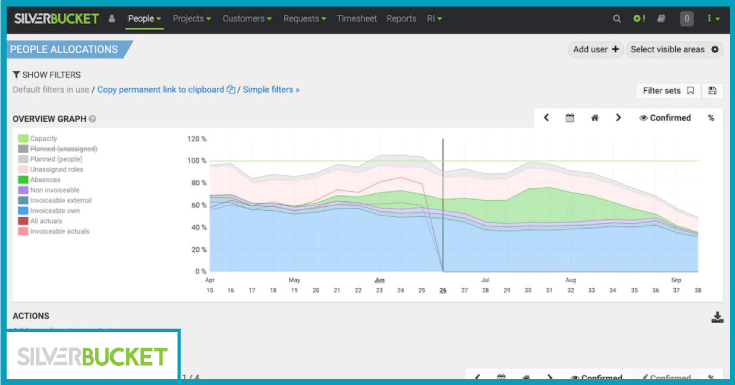Image resolution: width=735 pixels, height=385 pixels.
Task: Toggle Invoiceable own legend series
Action: point(49,211)
